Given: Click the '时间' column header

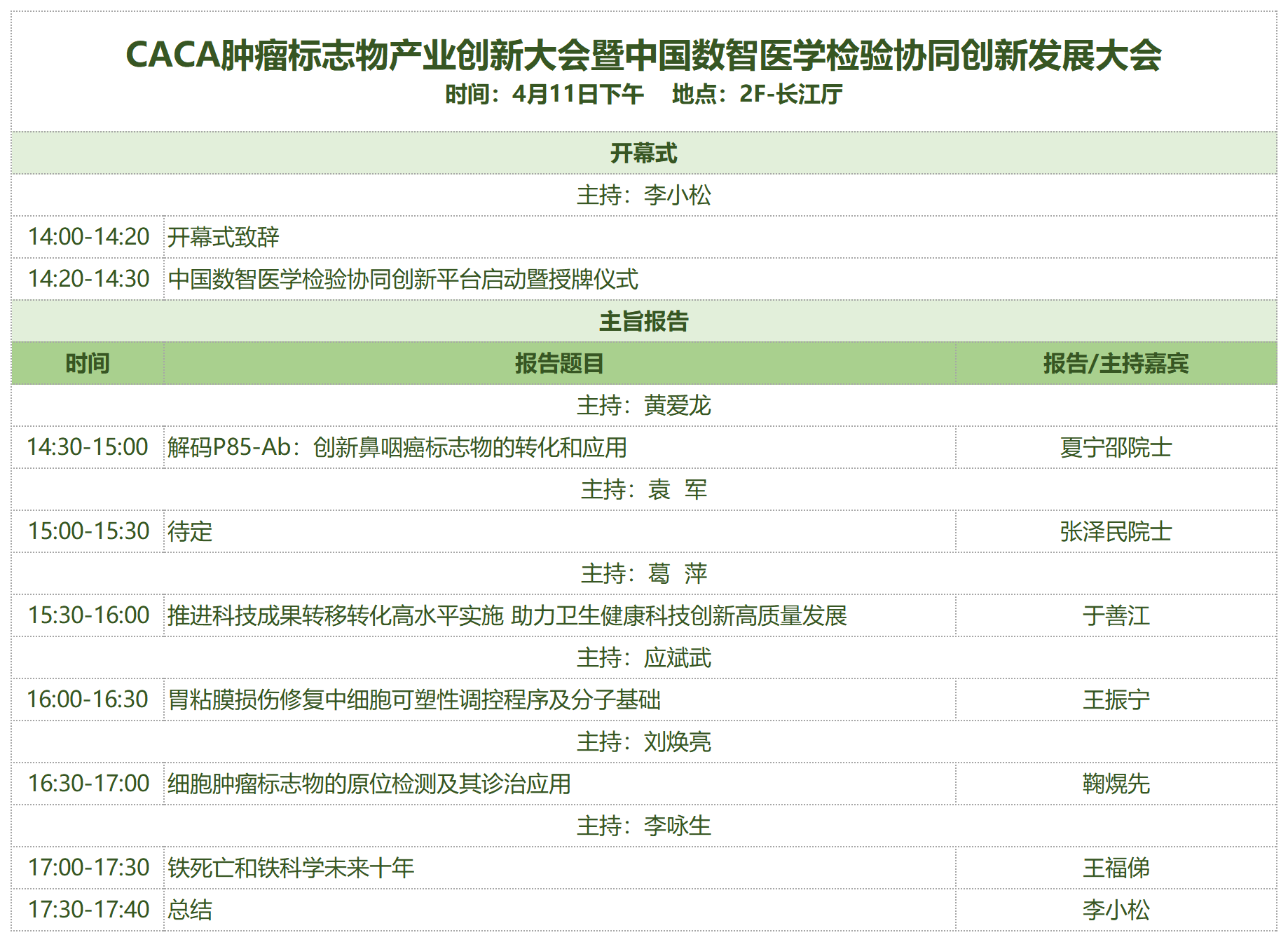Looking at the screenshot, I should (x=88, y=363).
